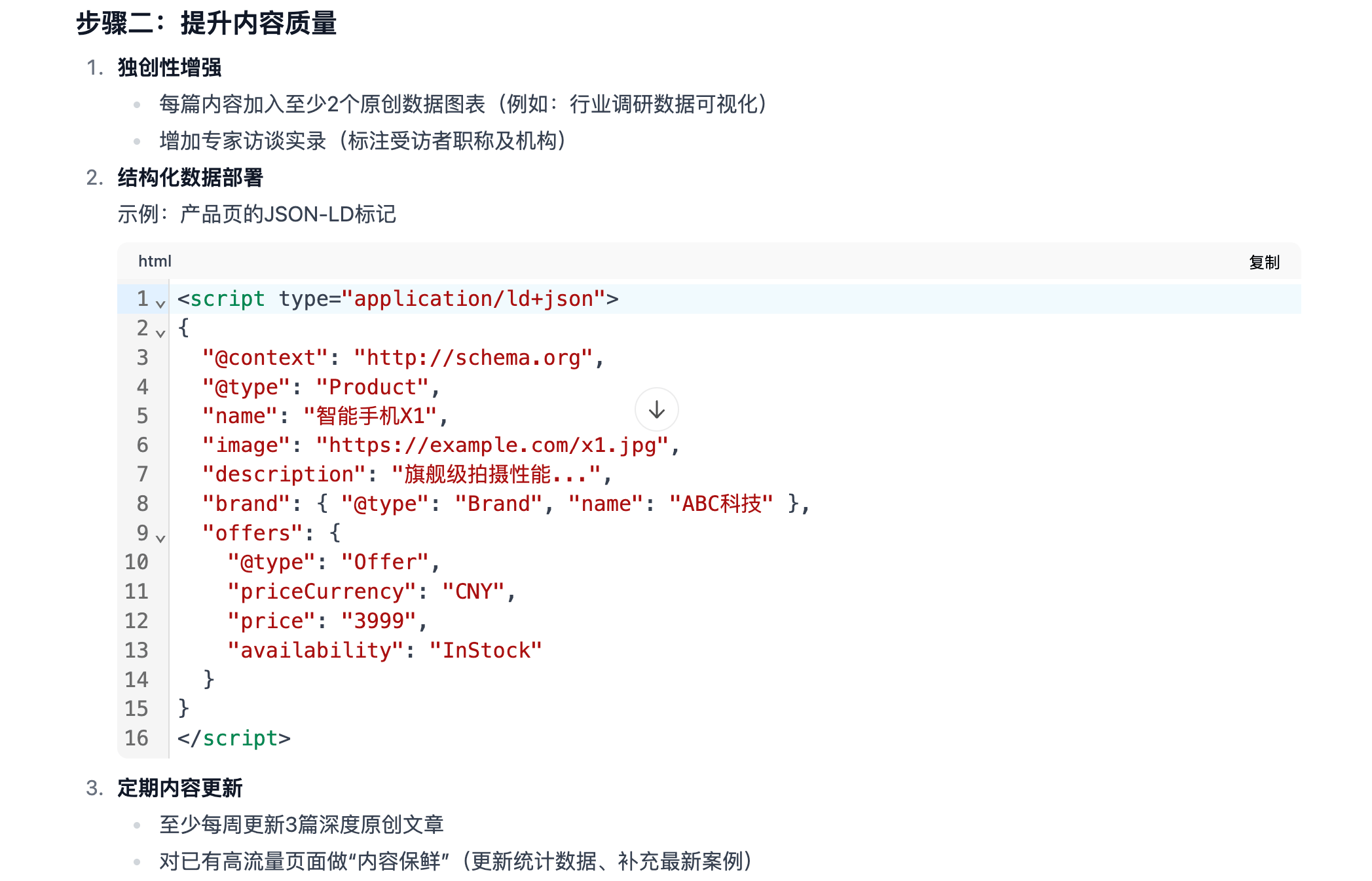Click the "availability": "InStock" line
This screenshot has width=1372, height=881.
click(x=384, y=650)
